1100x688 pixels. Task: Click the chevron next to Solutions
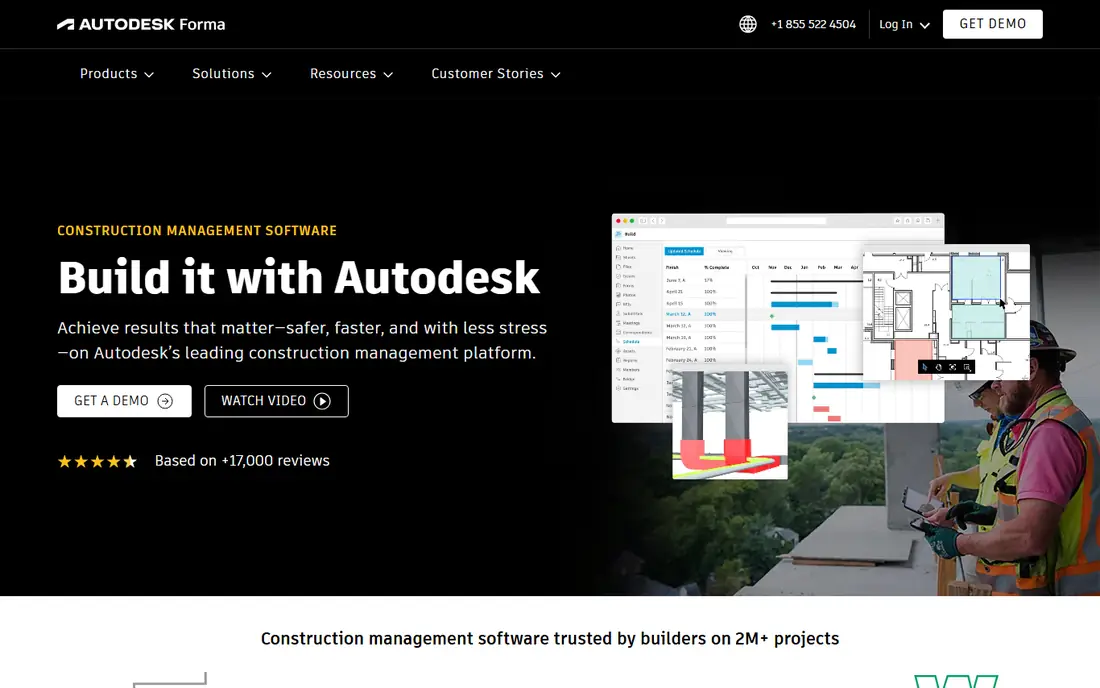pyautogui.click(x=267, y=74)
